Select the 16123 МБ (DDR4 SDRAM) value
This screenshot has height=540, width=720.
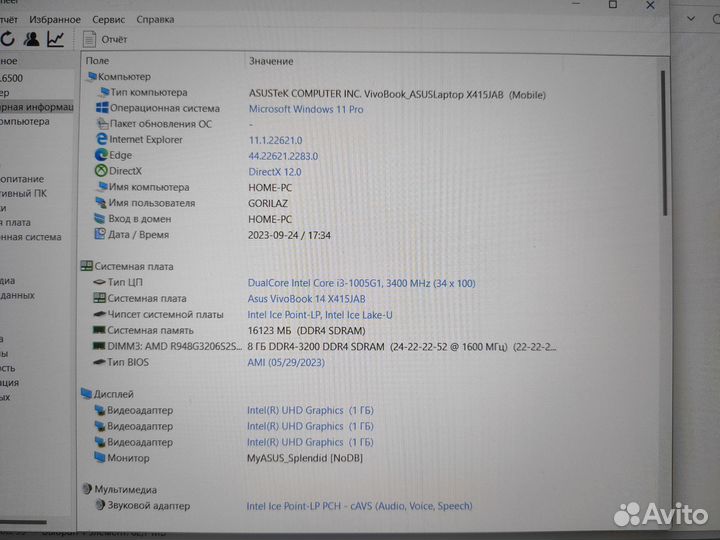pyautogui.click(x=306, y=331)
